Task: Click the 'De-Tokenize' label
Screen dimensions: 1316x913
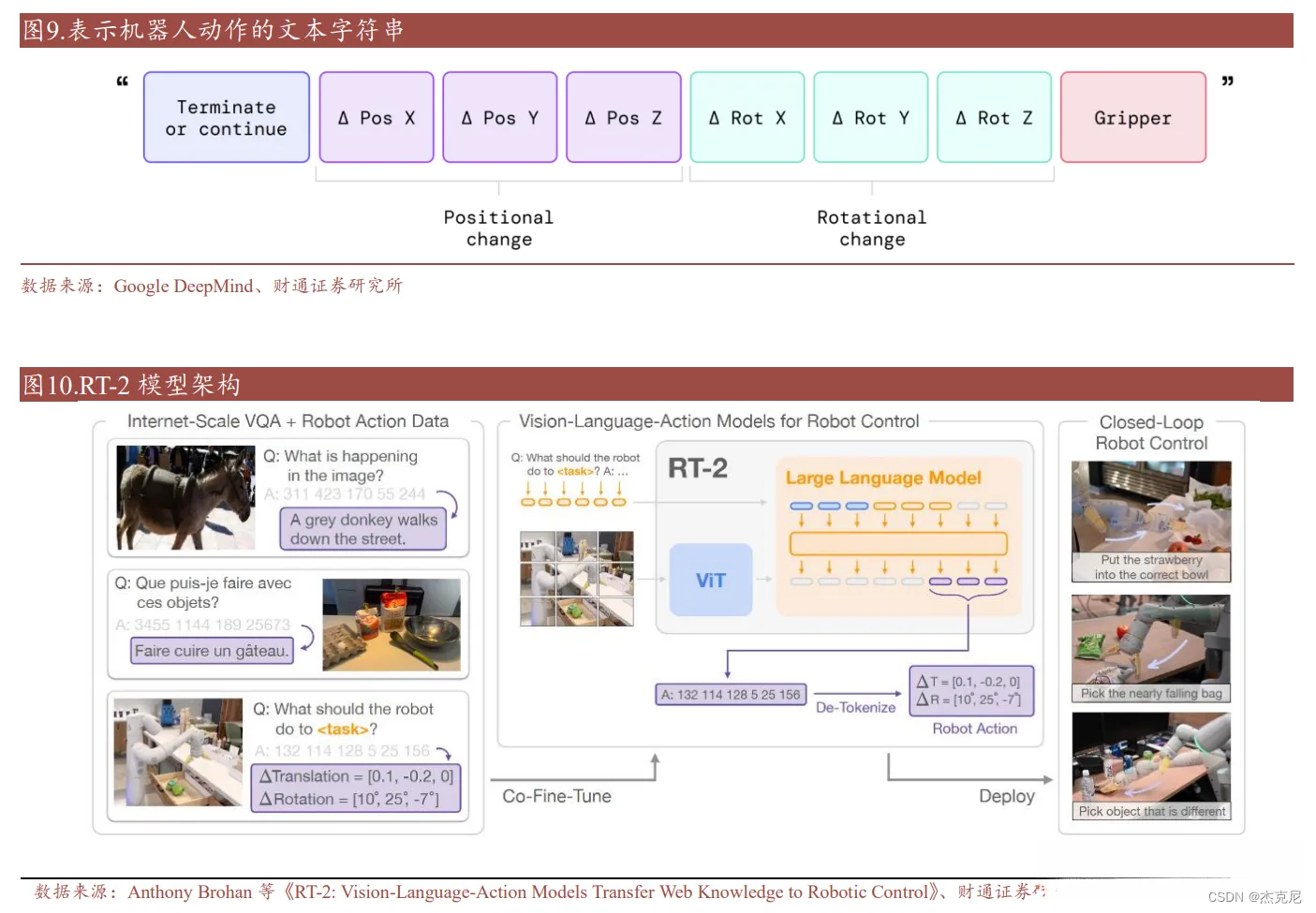Action: click(x=855, y=708)
